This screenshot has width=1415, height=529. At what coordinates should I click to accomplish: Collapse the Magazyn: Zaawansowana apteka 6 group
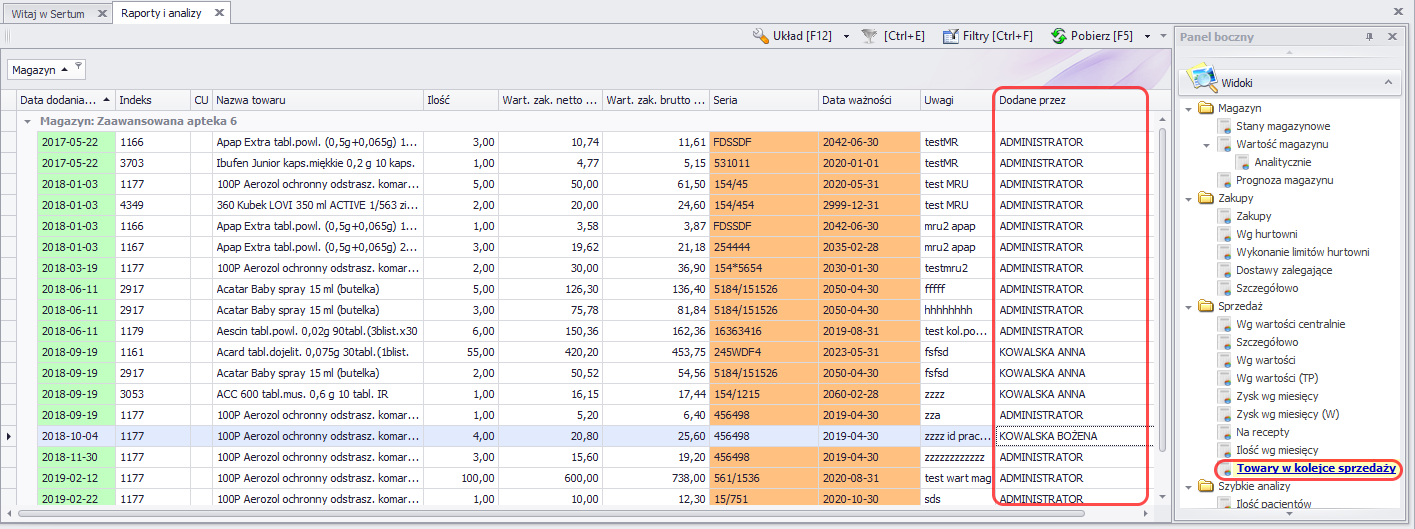coord(28,121)
